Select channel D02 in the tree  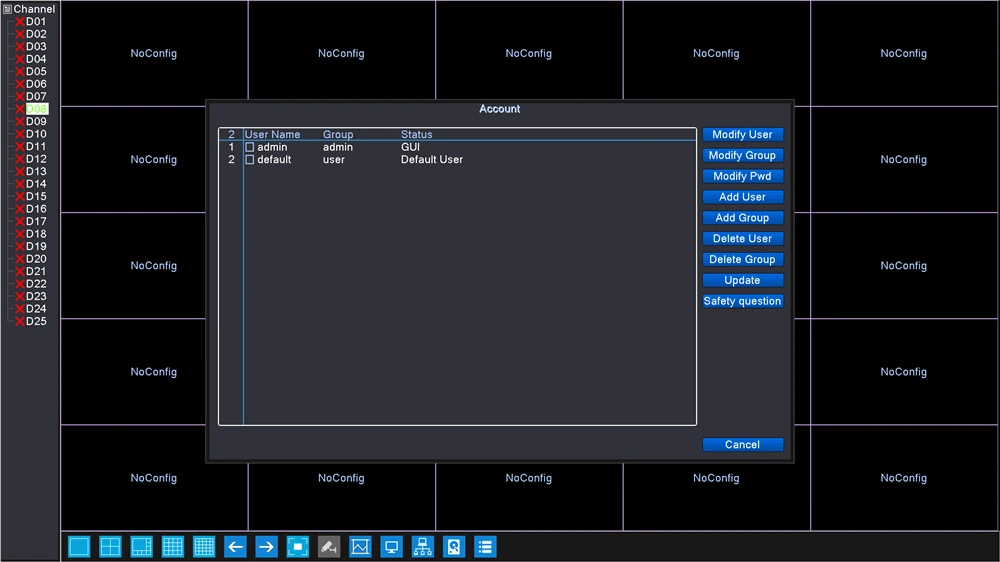point(36,34)
